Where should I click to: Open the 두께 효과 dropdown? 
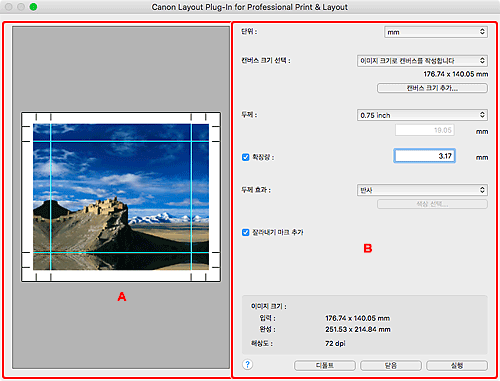point(422,190)
